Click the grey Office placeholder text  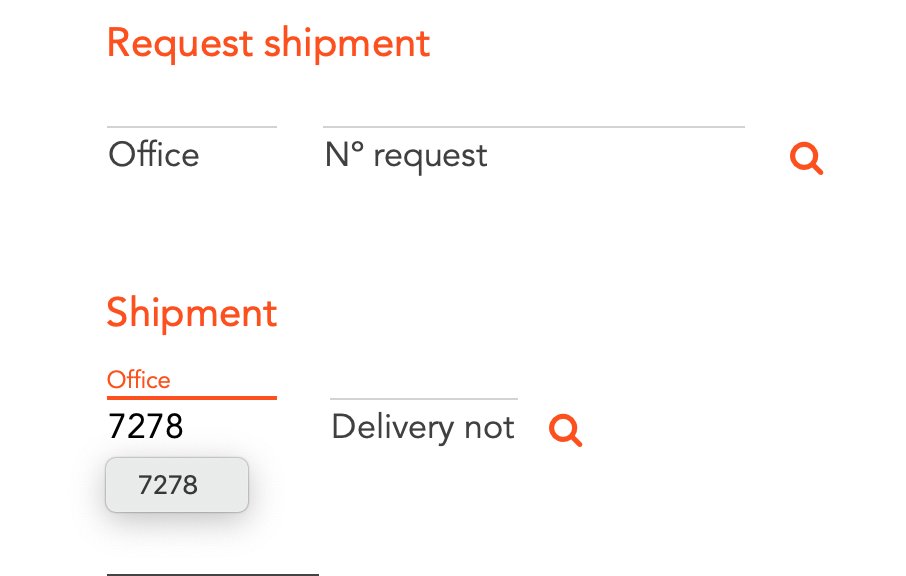(154, 155)
